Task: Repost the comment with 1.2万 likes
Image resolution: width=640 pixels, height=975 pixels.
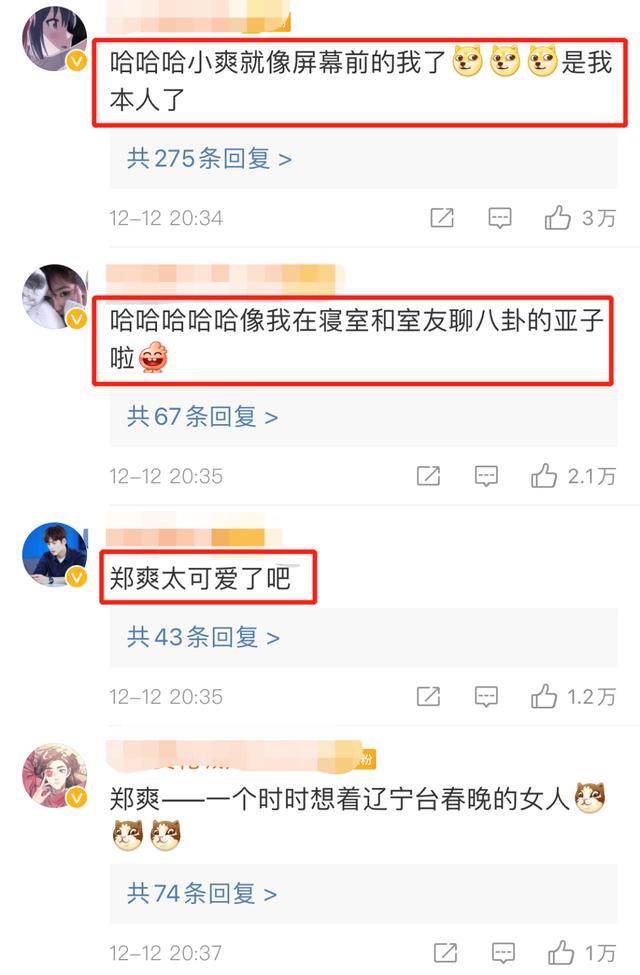Action: 429,697
